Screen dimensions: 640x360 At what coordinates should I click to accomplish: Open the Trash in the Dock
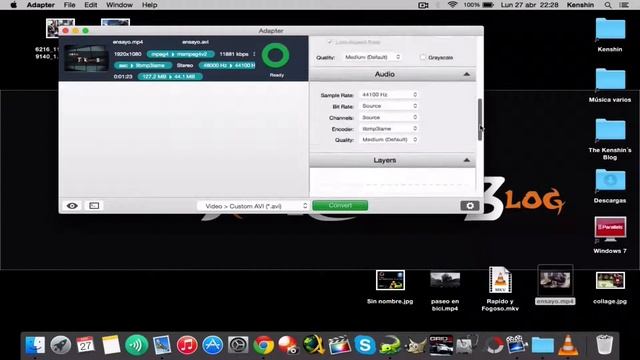tap(604, 345)
